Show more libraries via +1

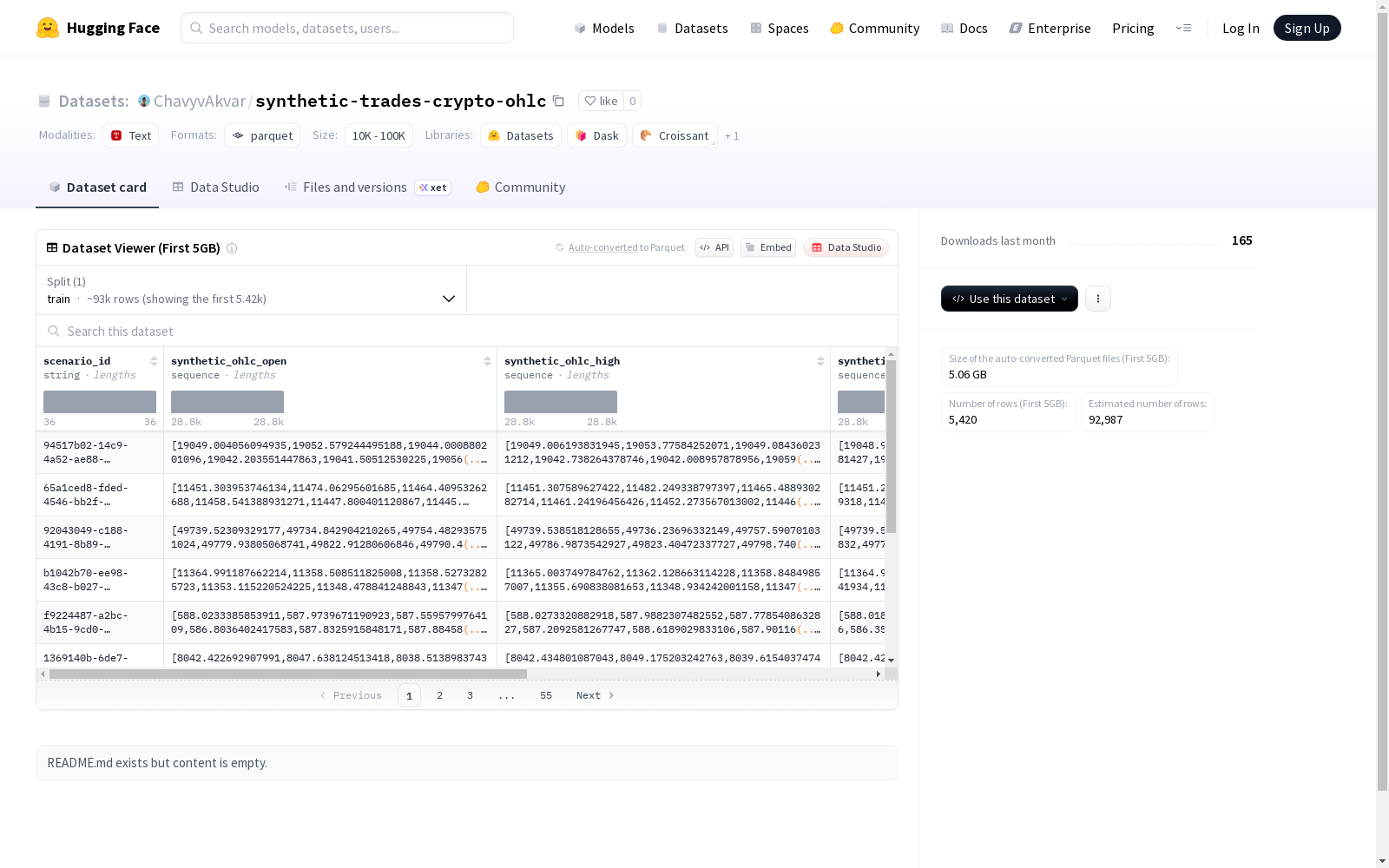click(x=732, y=135)
